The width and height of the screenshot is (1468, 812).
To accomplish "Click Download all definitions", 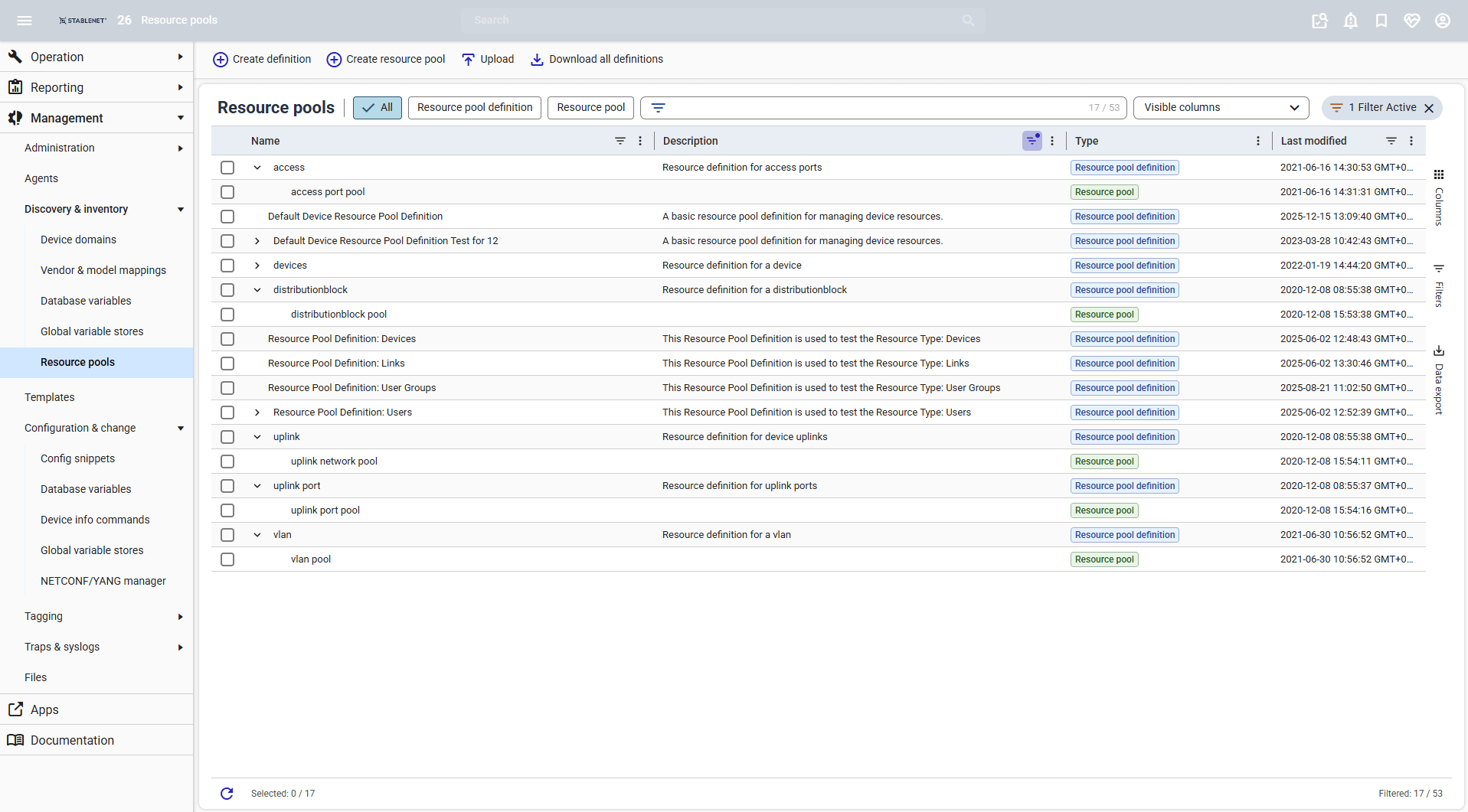I will coord(597,60).
